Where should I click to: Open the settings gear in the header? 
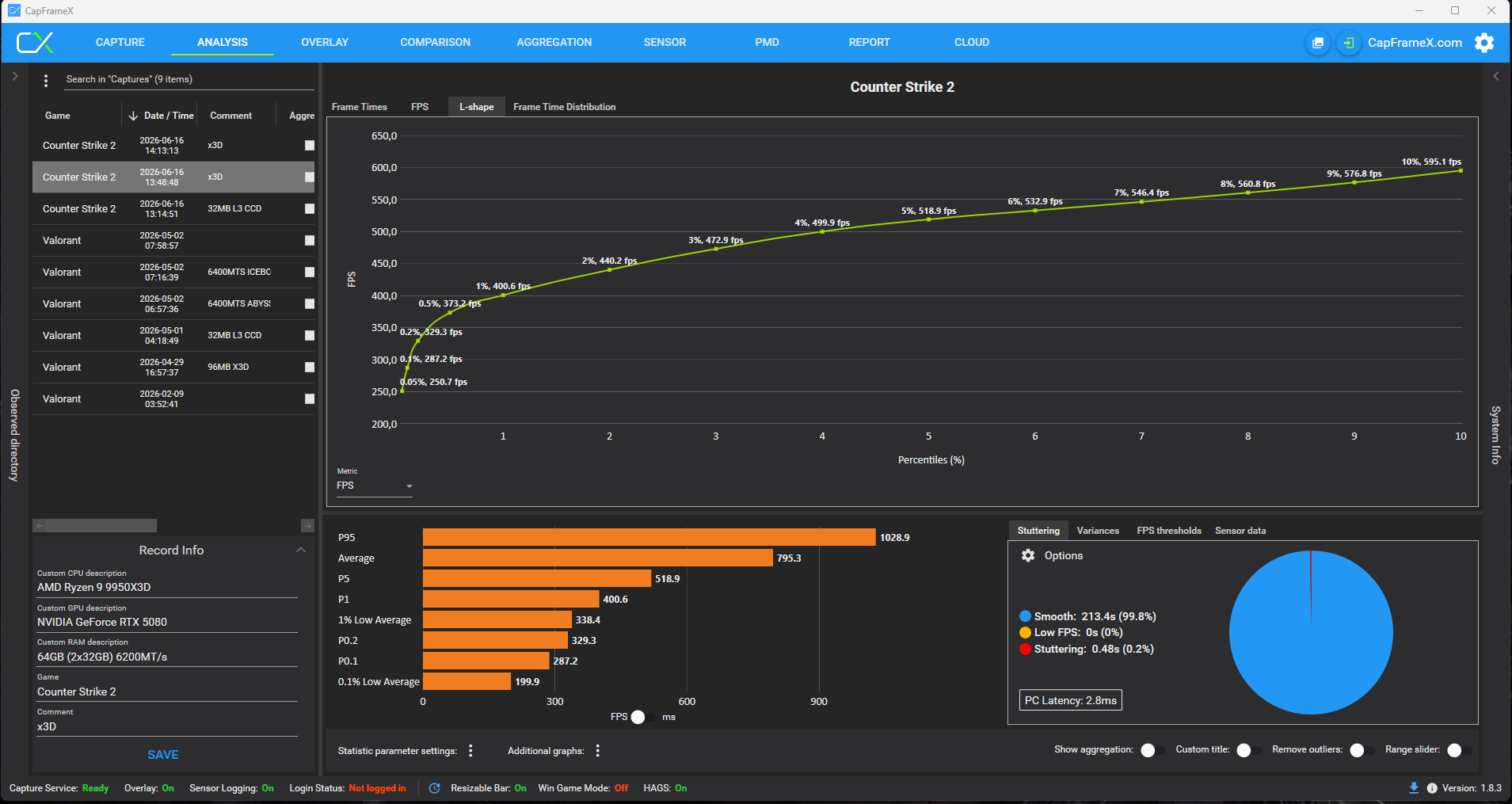pos(1484,43)
